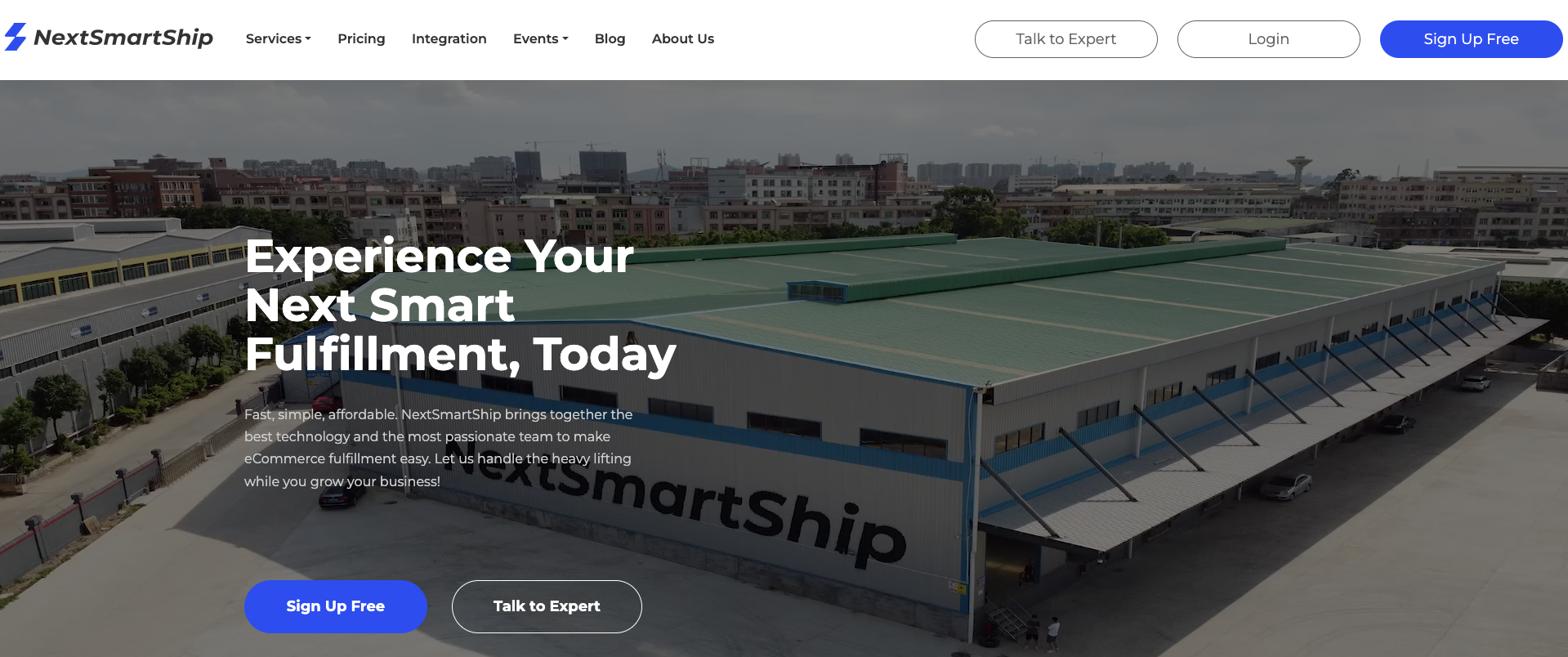Image resolution: width=1568 pixels, height=657 pixels.
Task: Click the Login button
Action: [x=1269, y=39]
